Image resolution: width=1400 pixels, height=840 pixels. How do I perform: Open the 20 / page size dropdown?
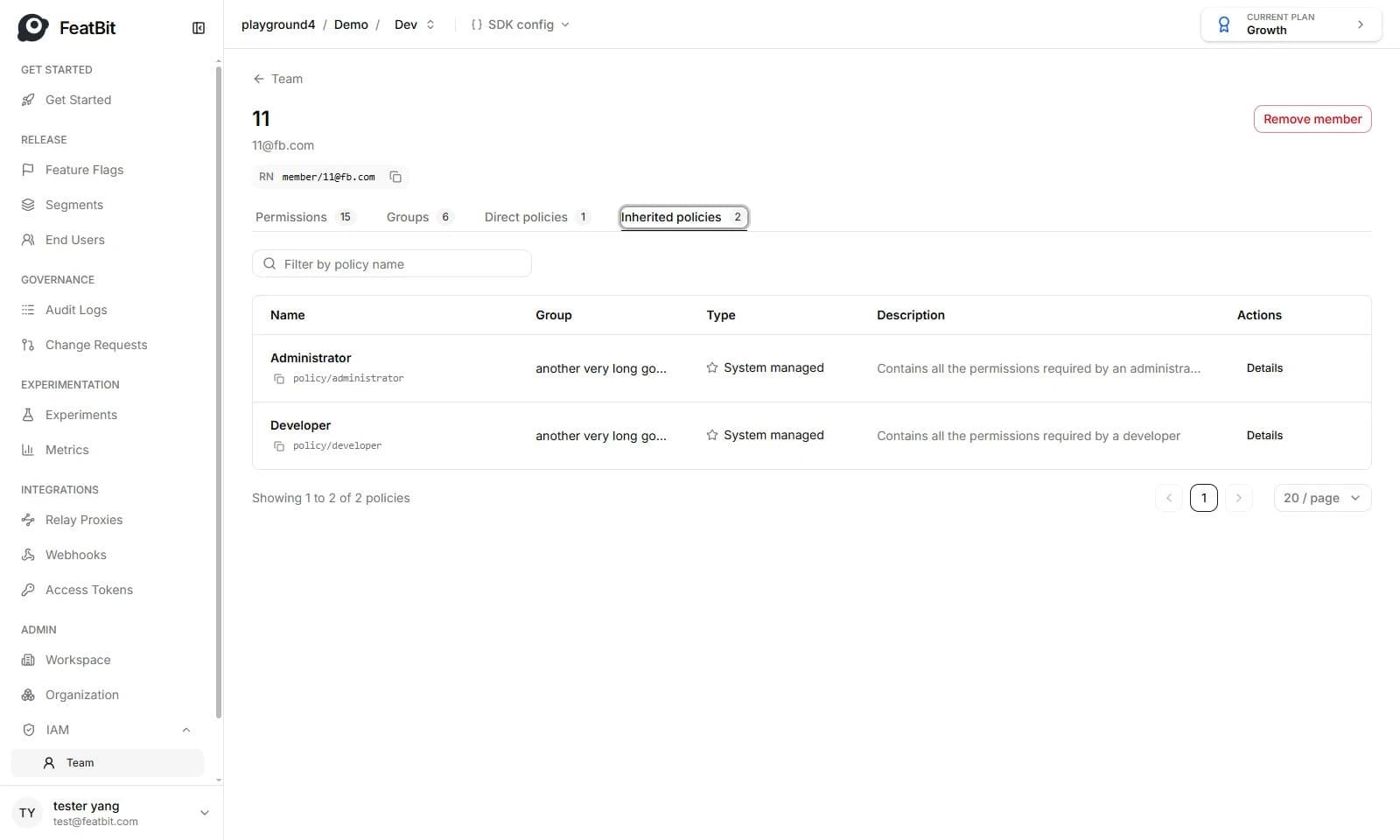point(1322,498)
